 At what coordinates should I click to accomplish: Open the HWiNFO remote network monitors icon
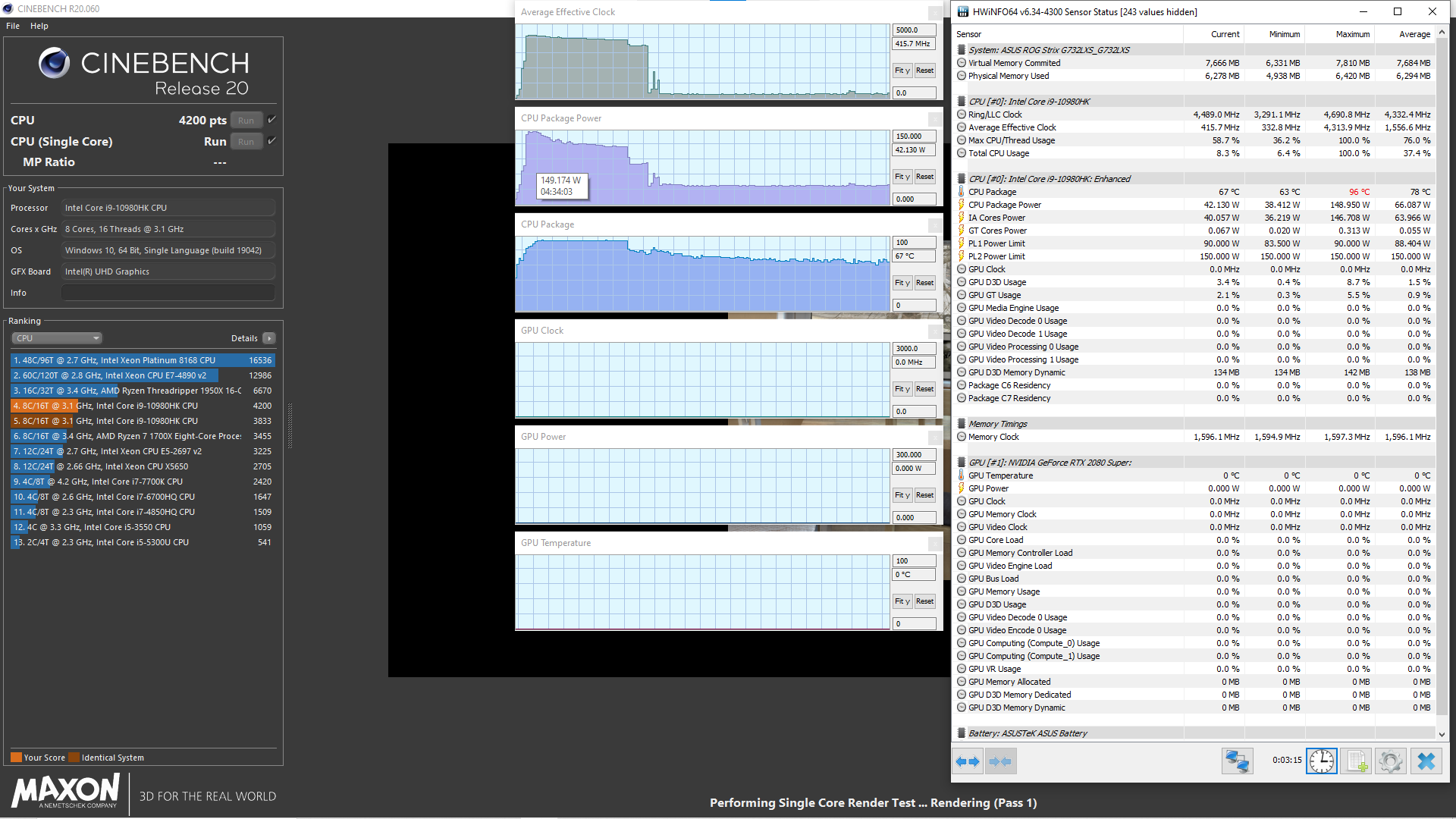tap(1237, 761)
